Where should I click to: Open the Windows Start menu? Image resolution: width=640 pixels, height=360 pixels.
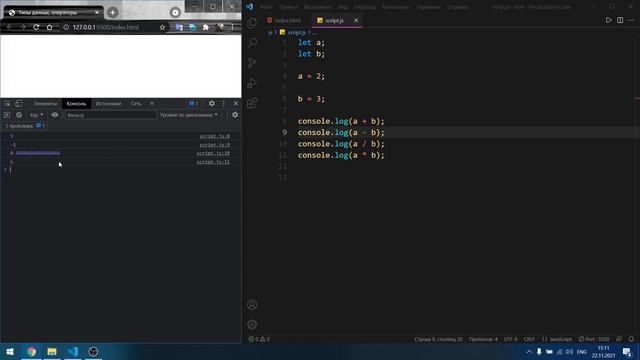(x=10, y=351)
